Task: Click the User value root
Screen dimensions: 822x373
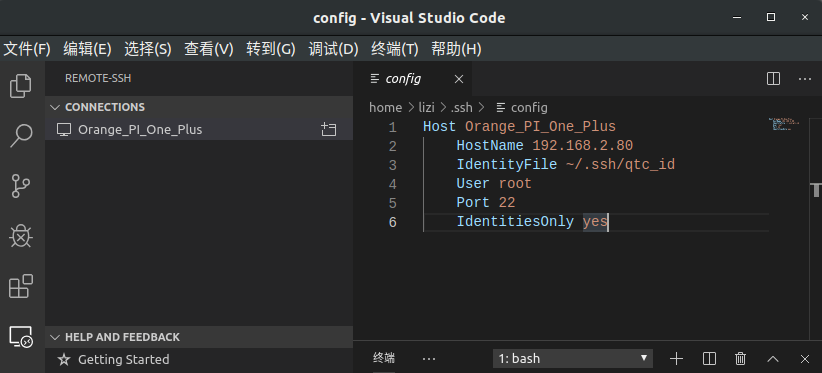Action: (515, 184)
